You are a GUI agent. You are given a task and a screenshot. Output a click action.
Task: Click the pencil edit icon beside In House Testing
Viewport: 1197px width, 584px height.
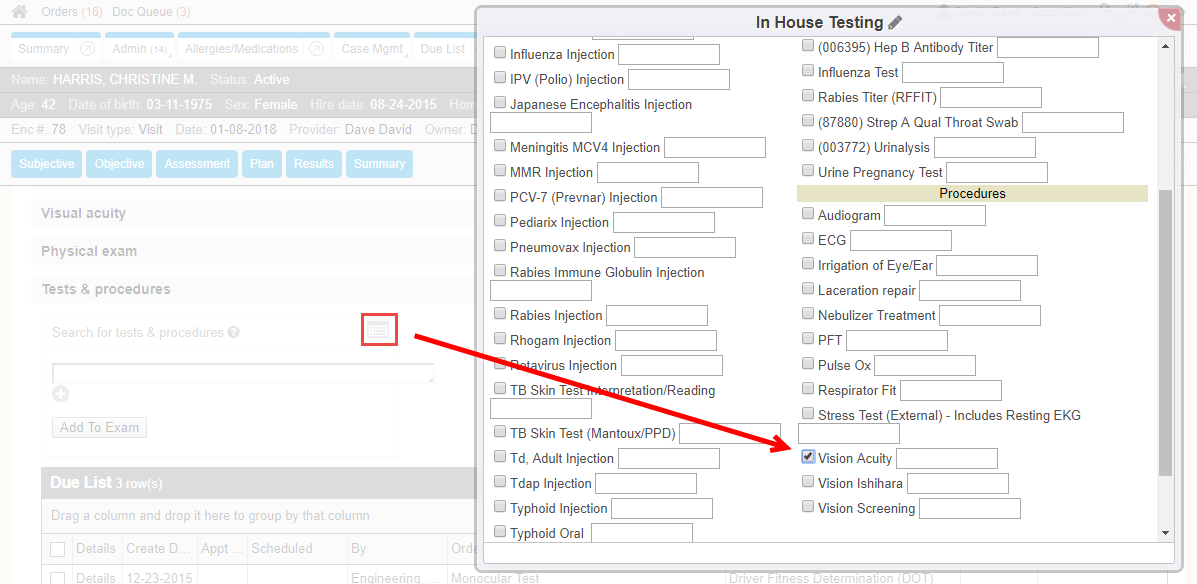(895, 22)
